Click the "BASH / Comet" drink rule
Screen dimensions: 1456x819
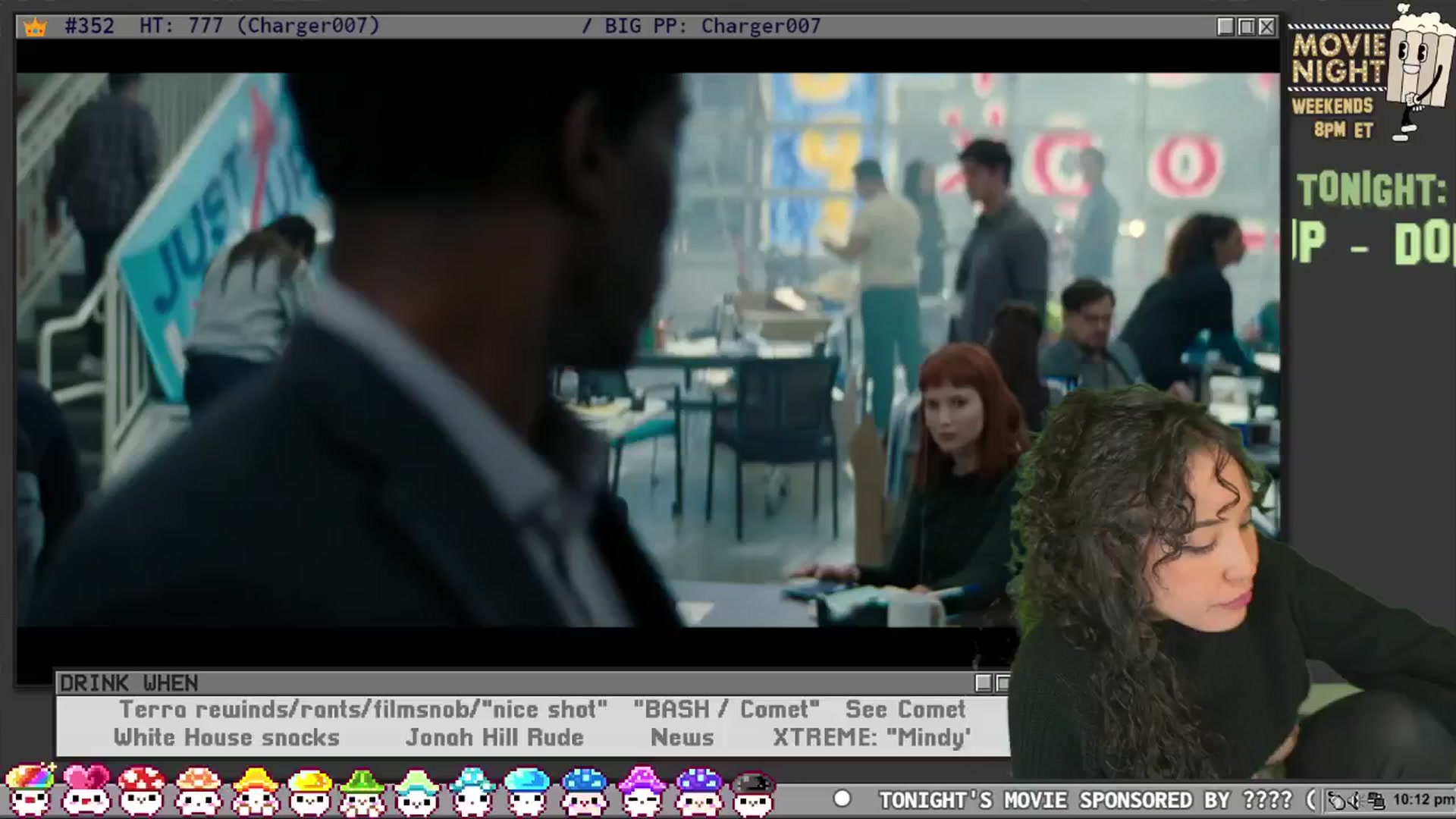[x=726, y=710]
